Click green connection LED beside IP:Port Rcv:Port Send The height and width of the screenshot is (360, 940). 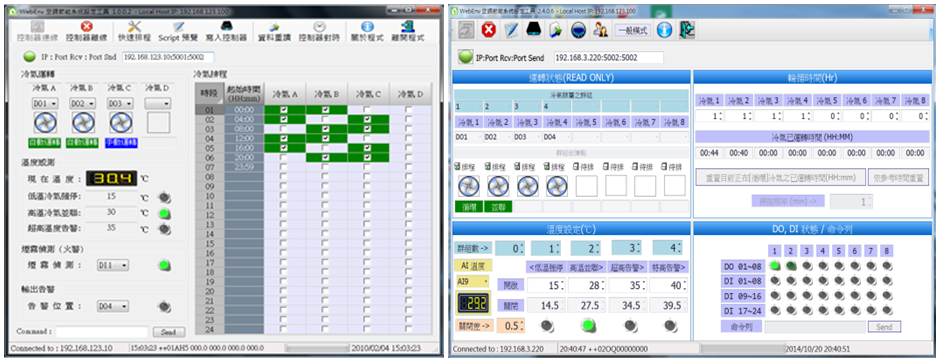(466, 58)
